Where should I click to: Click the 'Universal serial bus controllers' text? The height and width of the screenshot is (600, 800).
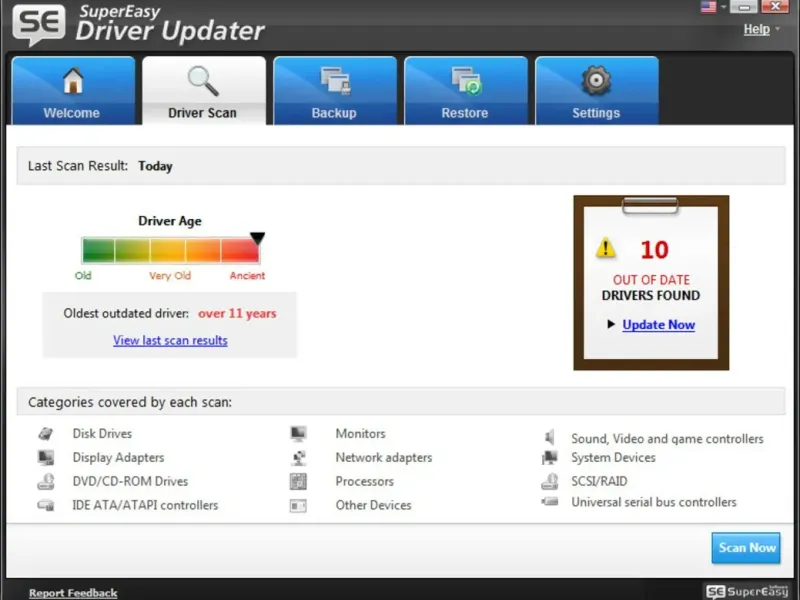pos(654,502)
